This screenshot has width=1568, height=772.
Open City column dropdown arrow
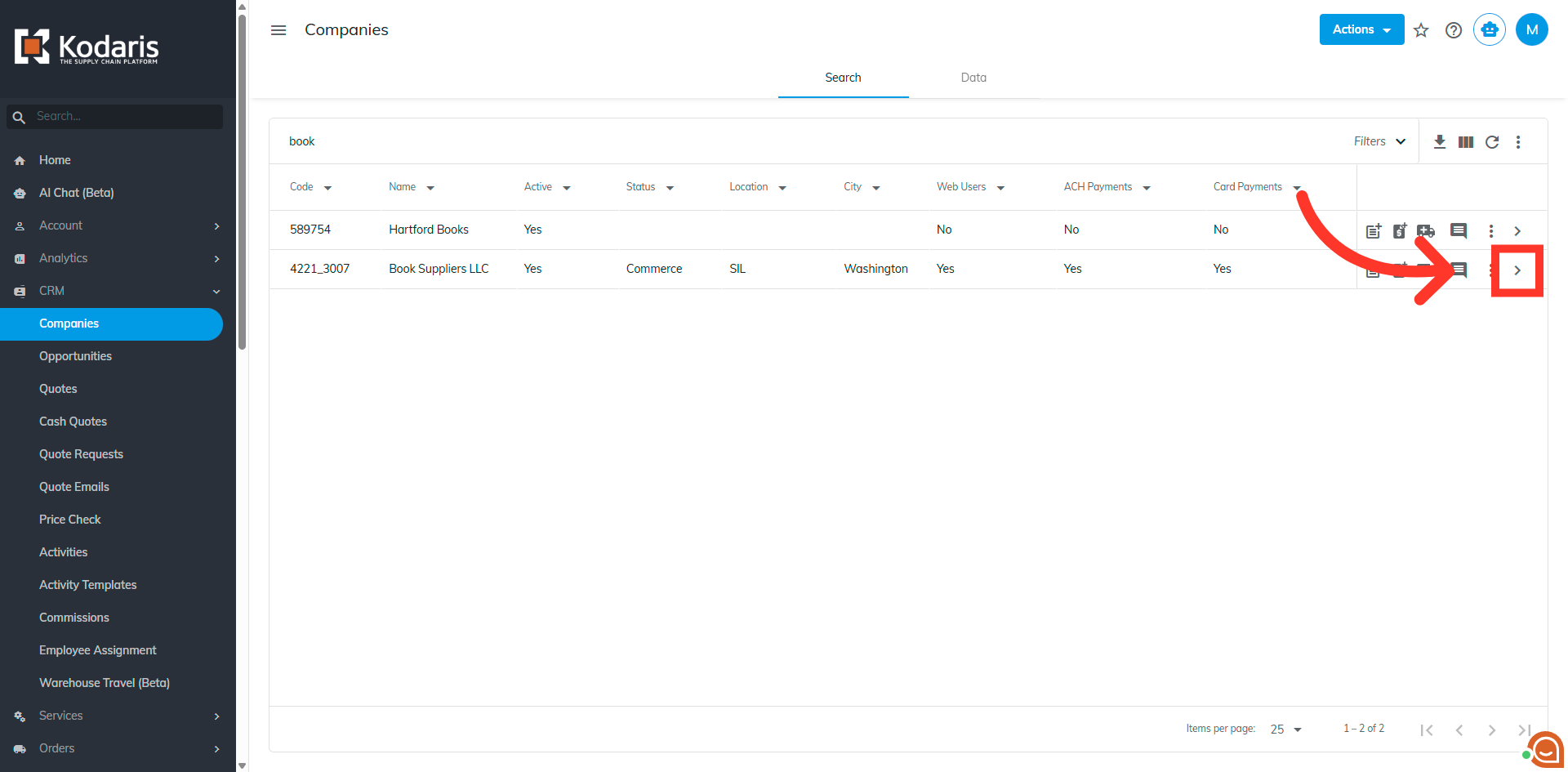[876, 188]
